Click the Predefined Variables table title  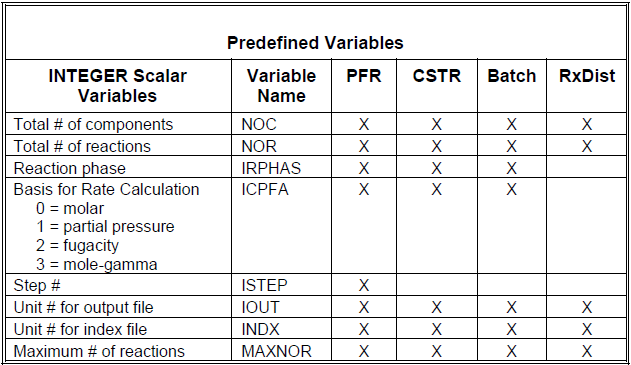click(315, 43)
